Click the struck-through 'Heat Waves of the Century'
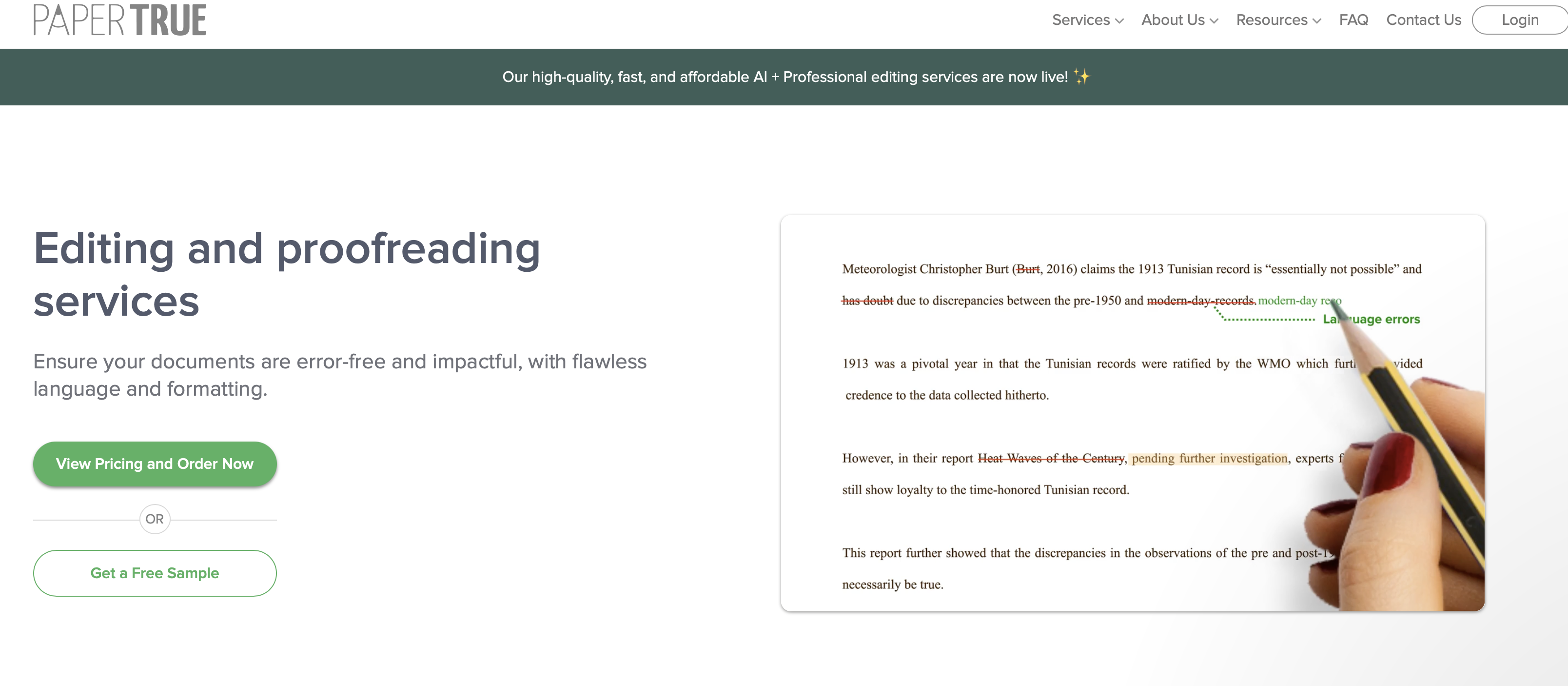1568x686 pixels. (x=1051, y=458)
